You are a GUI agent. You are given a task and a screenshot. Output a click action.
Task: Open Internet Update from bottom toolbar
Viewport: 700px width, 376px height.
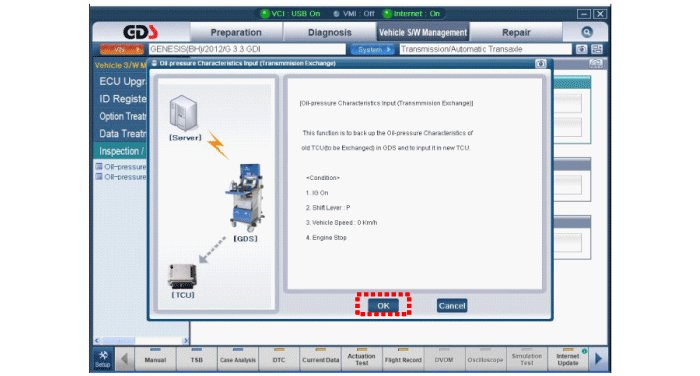click(x=567, y=359)
